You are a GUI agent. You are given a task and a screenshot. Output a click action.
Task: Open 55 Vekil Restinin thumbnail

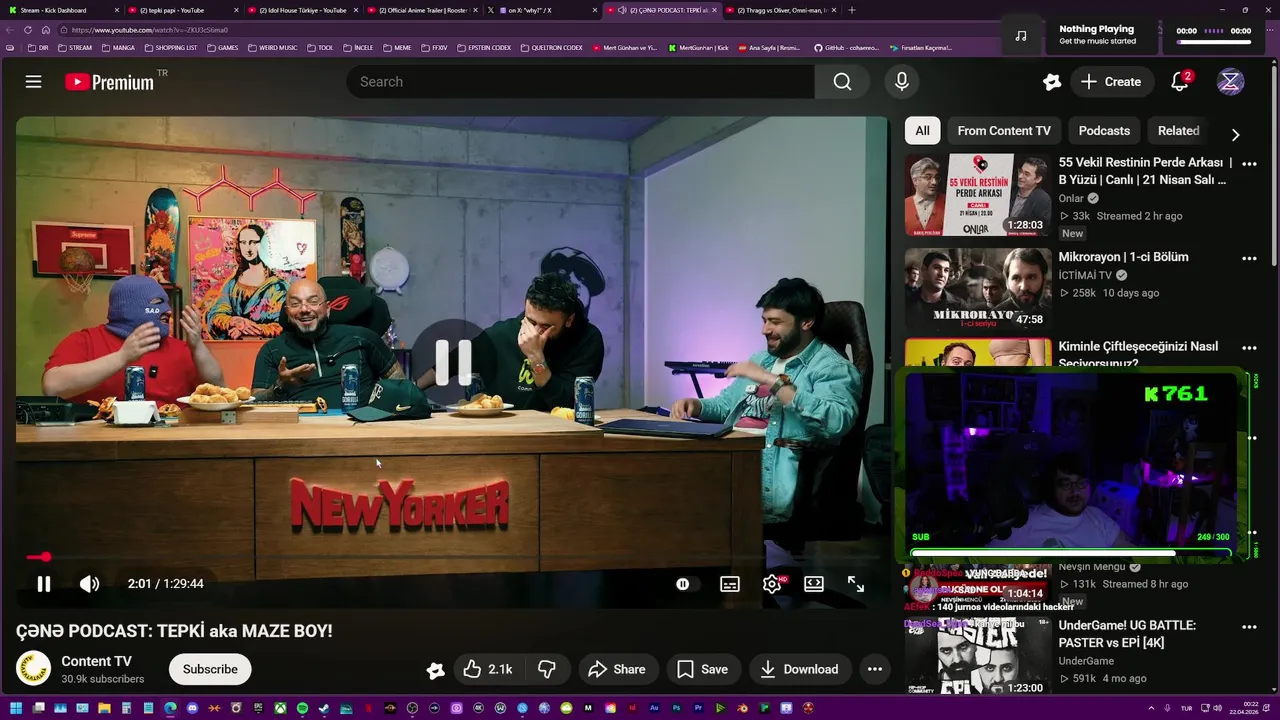(x=978, y=195)
